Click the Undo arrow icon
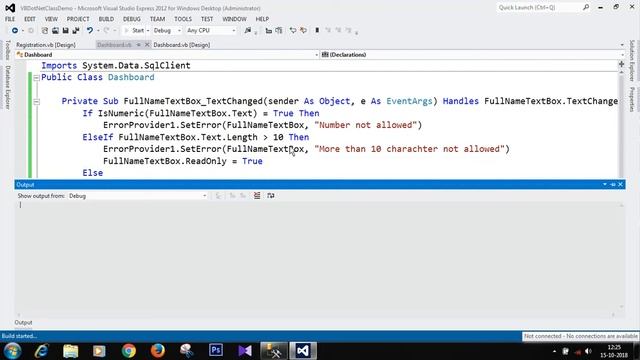This screenshot has height=360, width=640. [89, 31]
